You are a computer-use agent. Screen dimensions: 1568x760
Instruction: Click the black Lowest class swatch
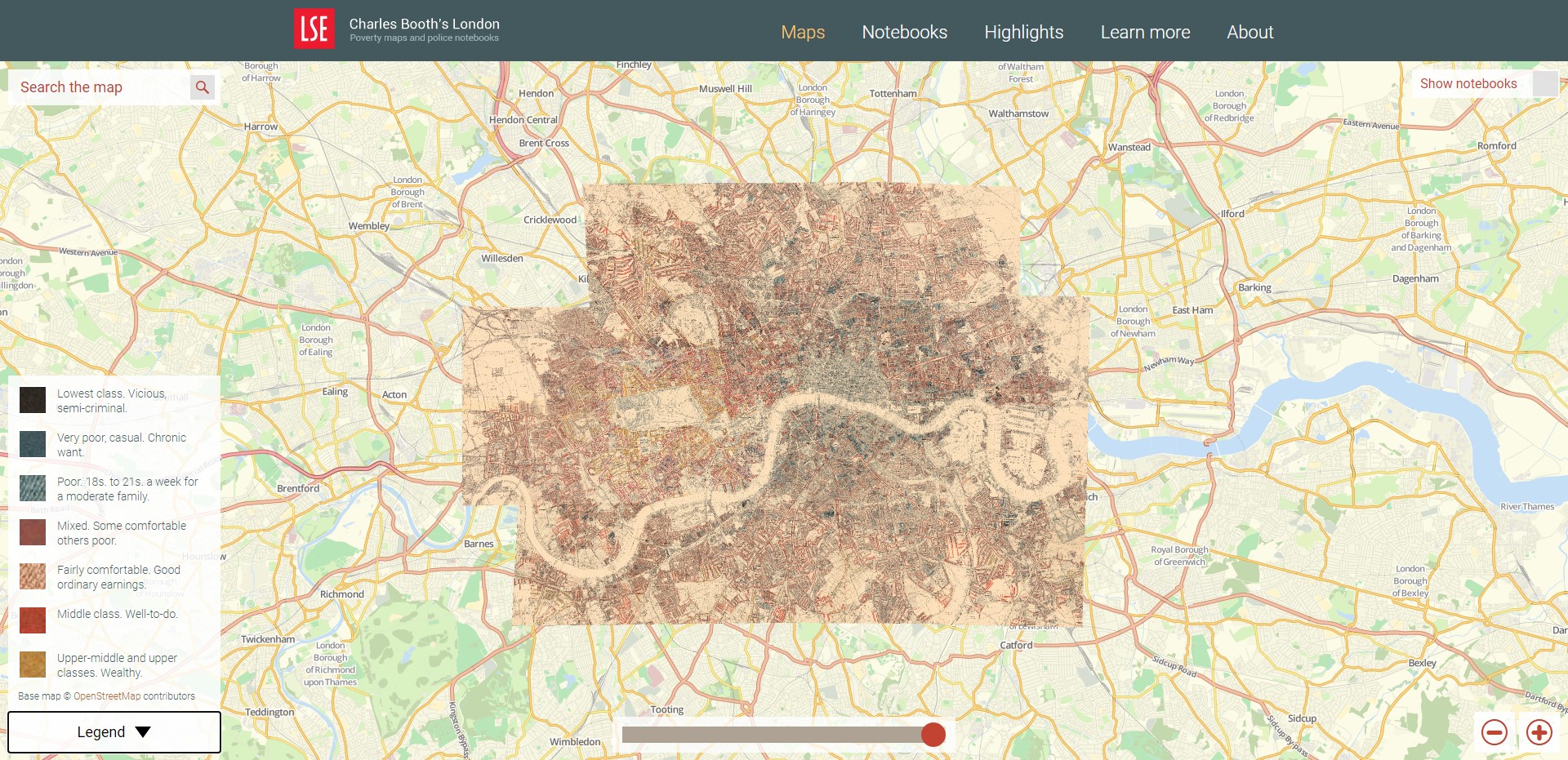(33, 400)
